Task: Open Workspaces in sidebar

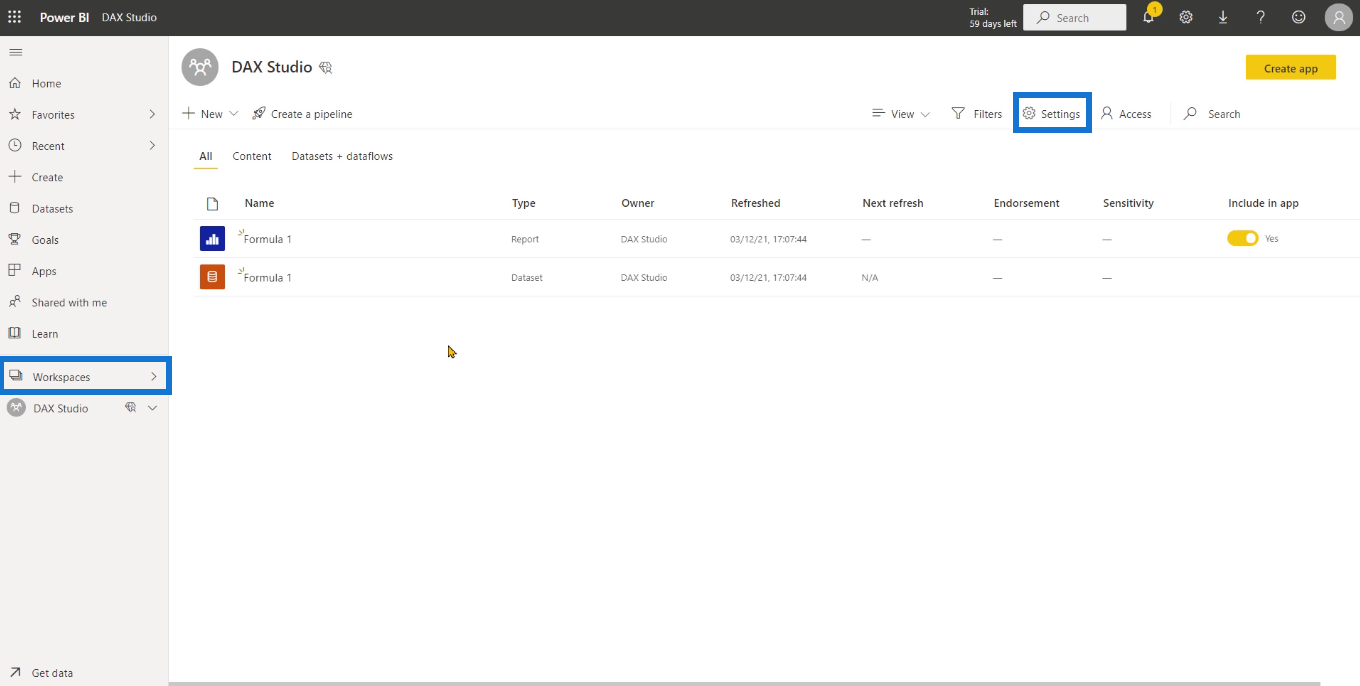Action: 84,377
